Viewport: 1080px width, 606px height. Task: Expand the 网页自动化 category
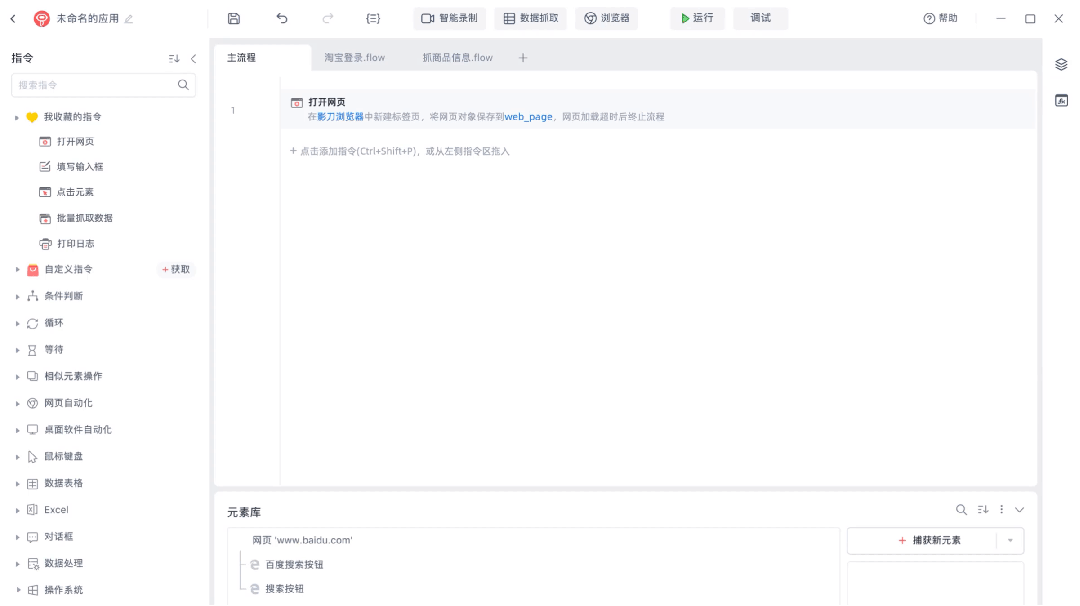pyautogui.click(x=17, y=404)
